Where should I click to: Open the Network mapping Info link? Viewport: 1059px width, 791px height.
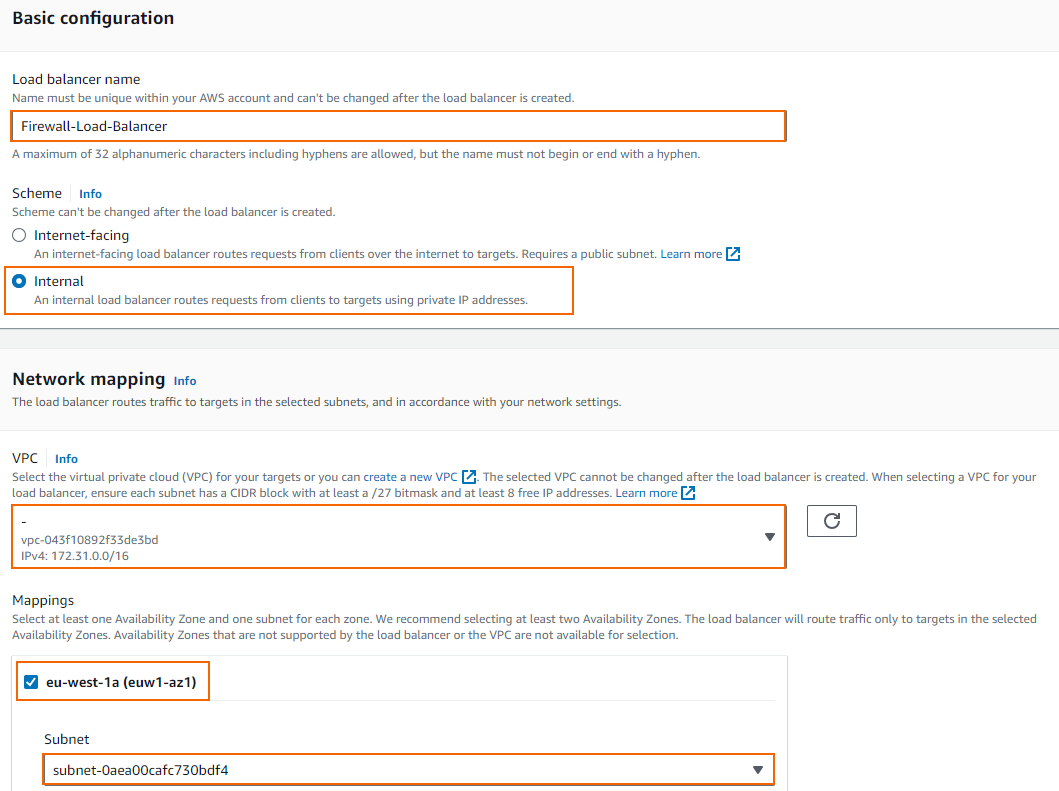point(185,381)
